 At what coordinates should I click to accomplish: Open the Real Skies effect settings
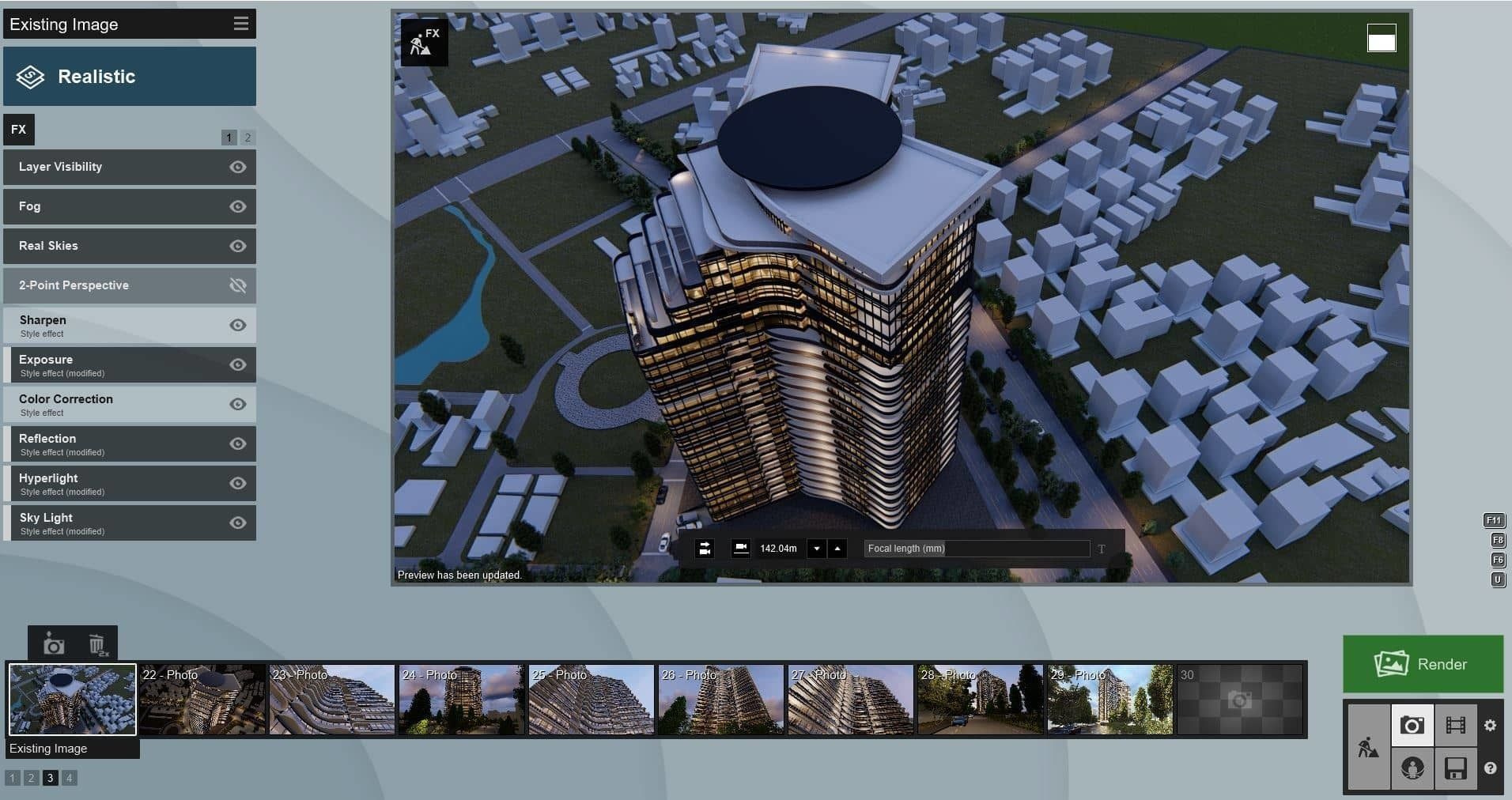130,246
